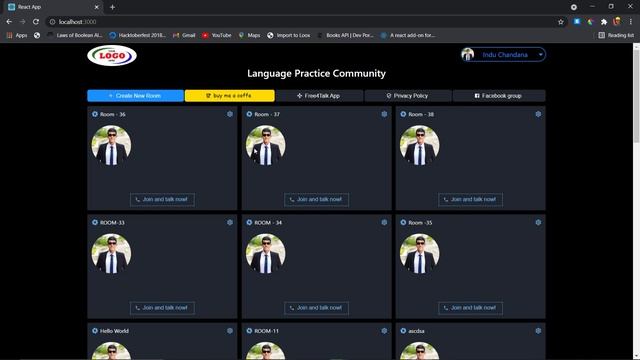The height and width of the screenshot is (360, 640).
Task: Click the status icon beside ascdsa title
Action: coord(403,331)
